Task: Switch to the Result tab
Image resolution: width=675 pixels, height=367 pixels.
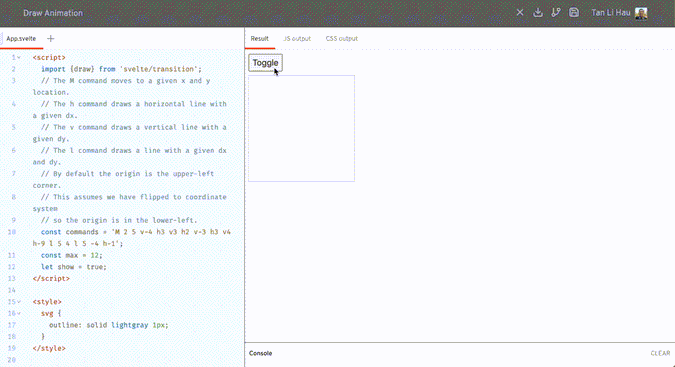Action: 260,38
